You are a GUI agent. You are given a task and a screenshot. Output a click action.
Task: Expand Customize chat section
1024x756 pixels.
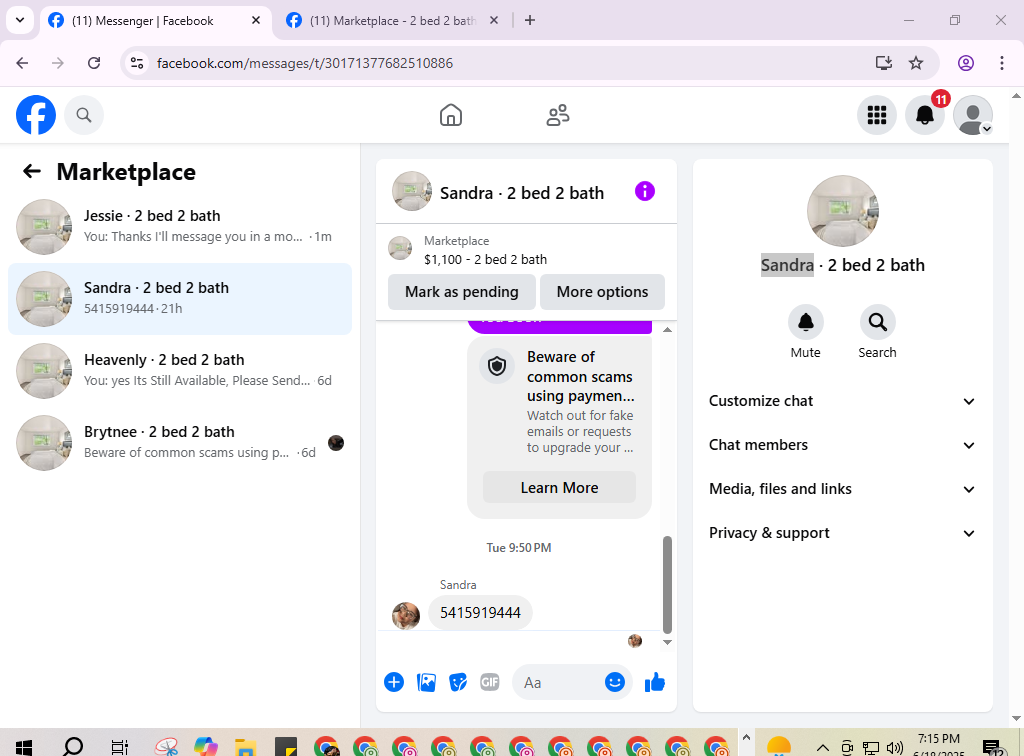(x=842, y=401)
